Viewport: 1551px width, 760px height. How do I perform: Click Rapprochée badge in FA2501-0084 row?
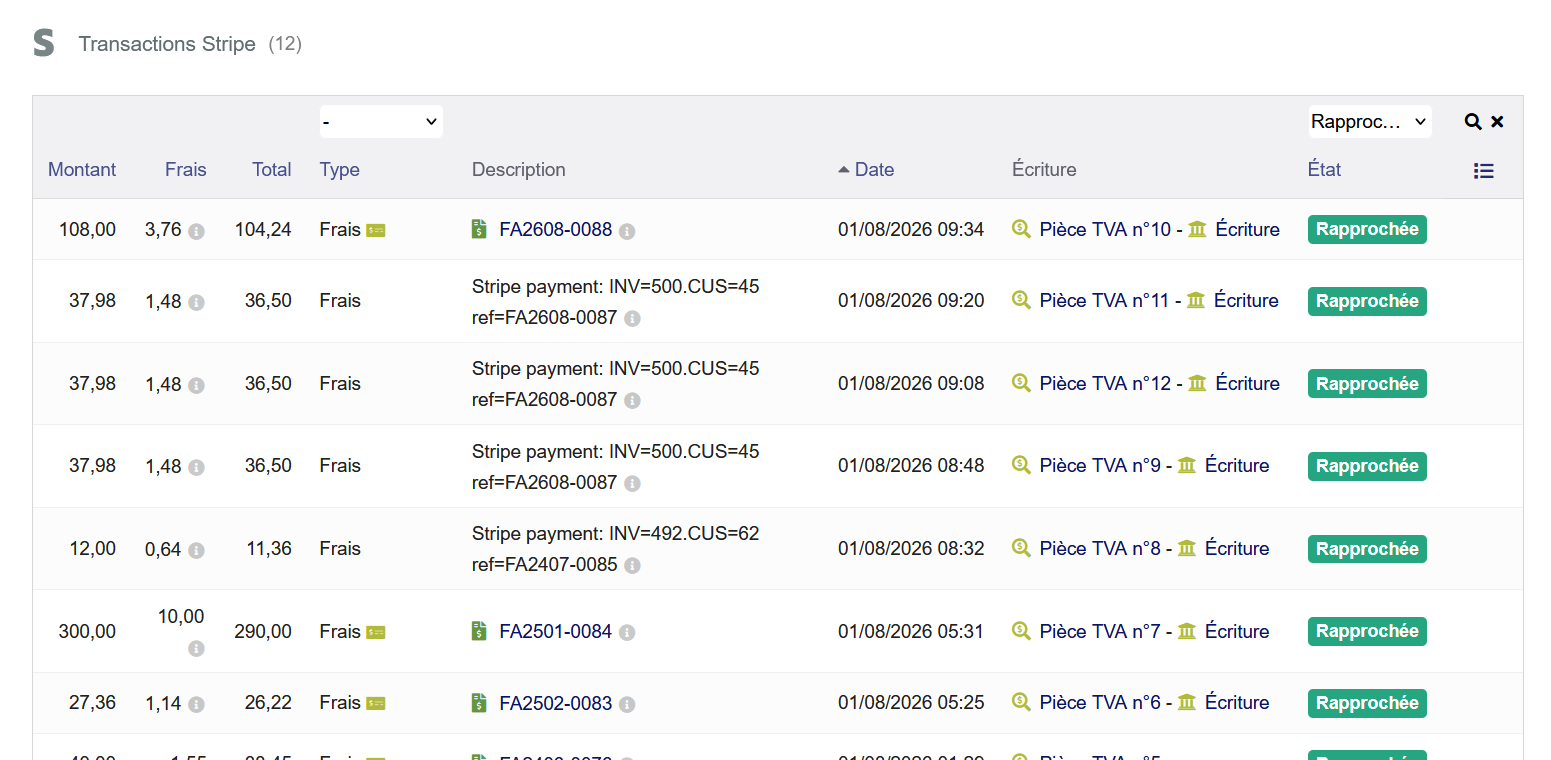(x=1367, y=631)
